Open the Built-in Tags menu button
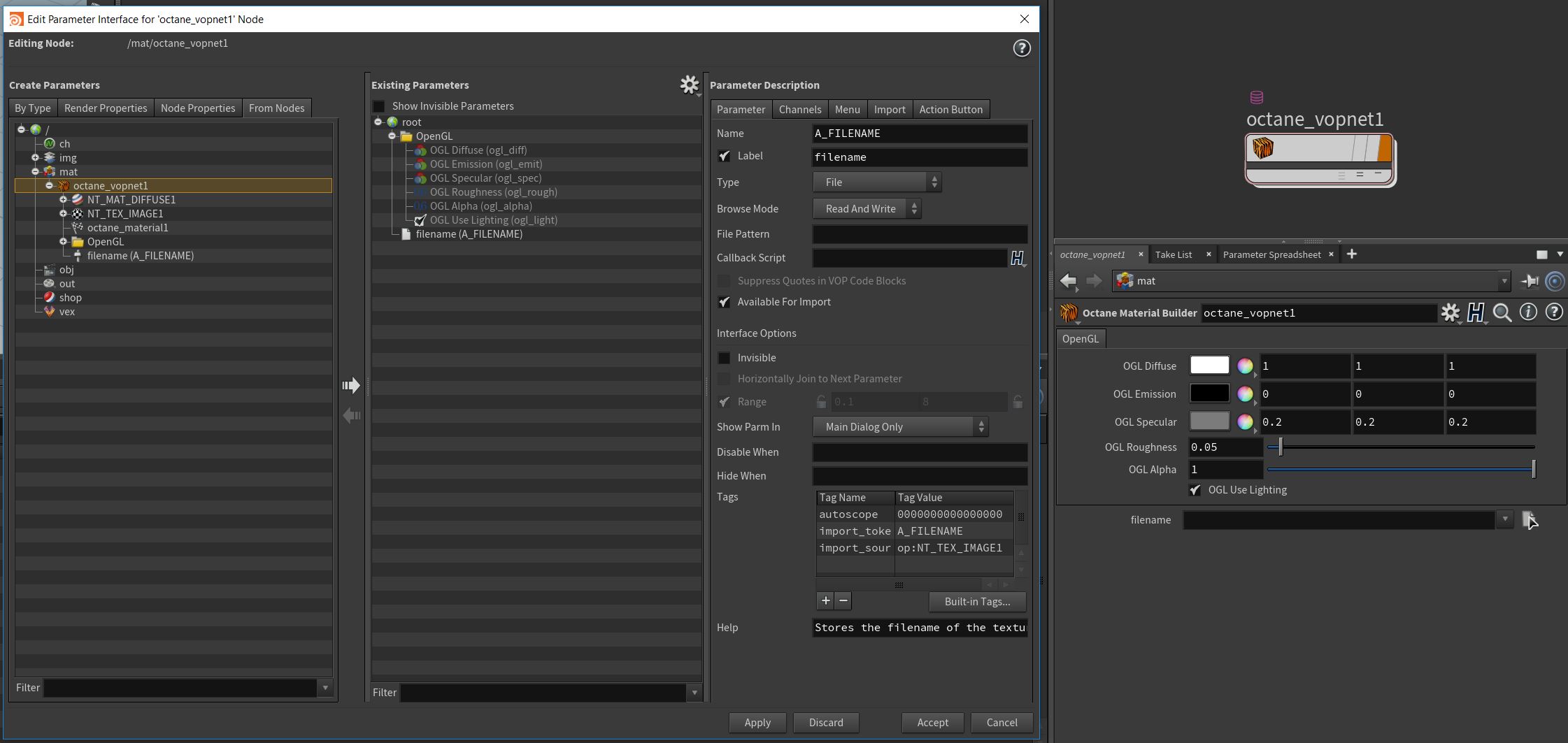Screen dimensions: 1568x743 [x=977, y=602]
